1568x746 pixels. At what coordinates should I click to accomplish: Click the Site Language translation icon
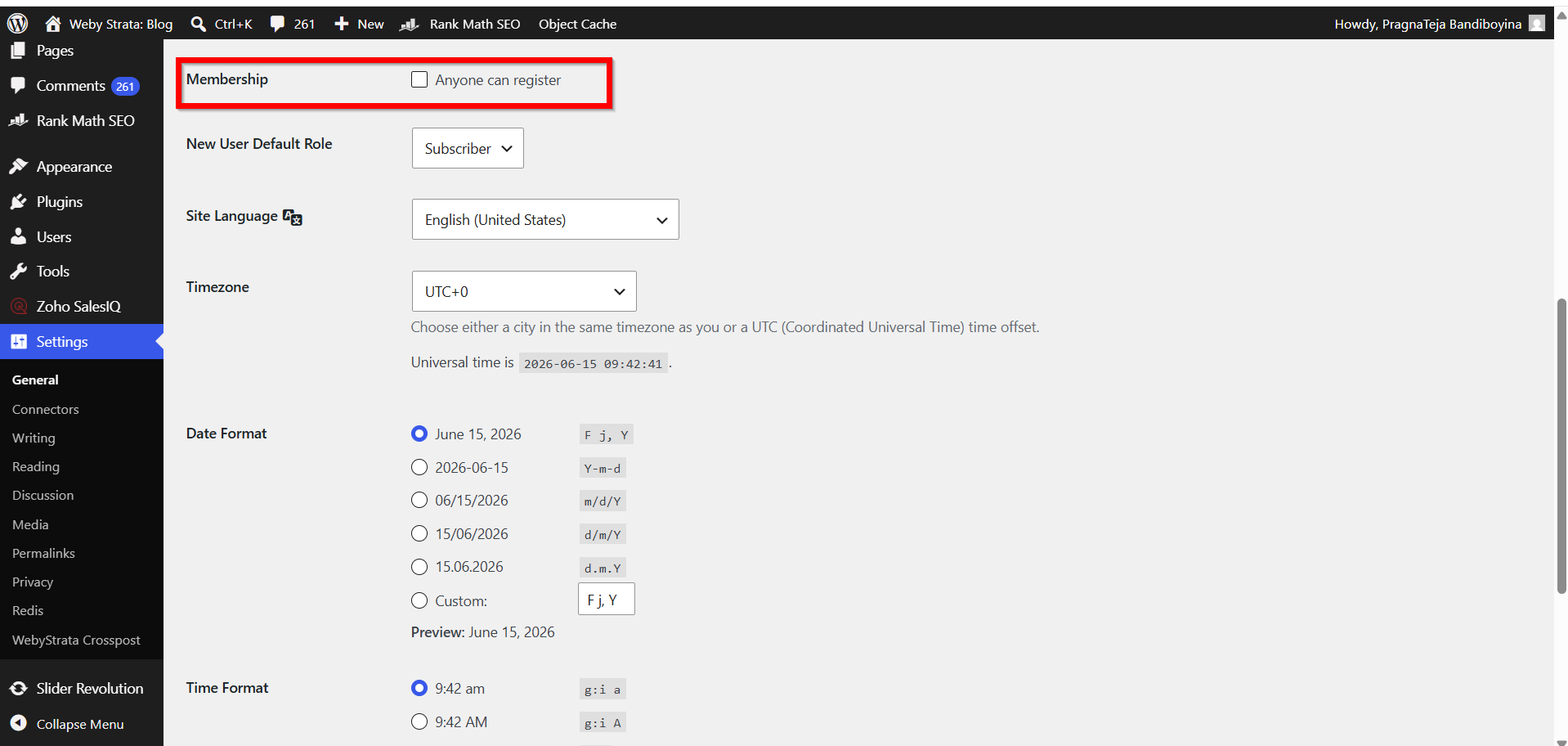[x=293, y=217]
